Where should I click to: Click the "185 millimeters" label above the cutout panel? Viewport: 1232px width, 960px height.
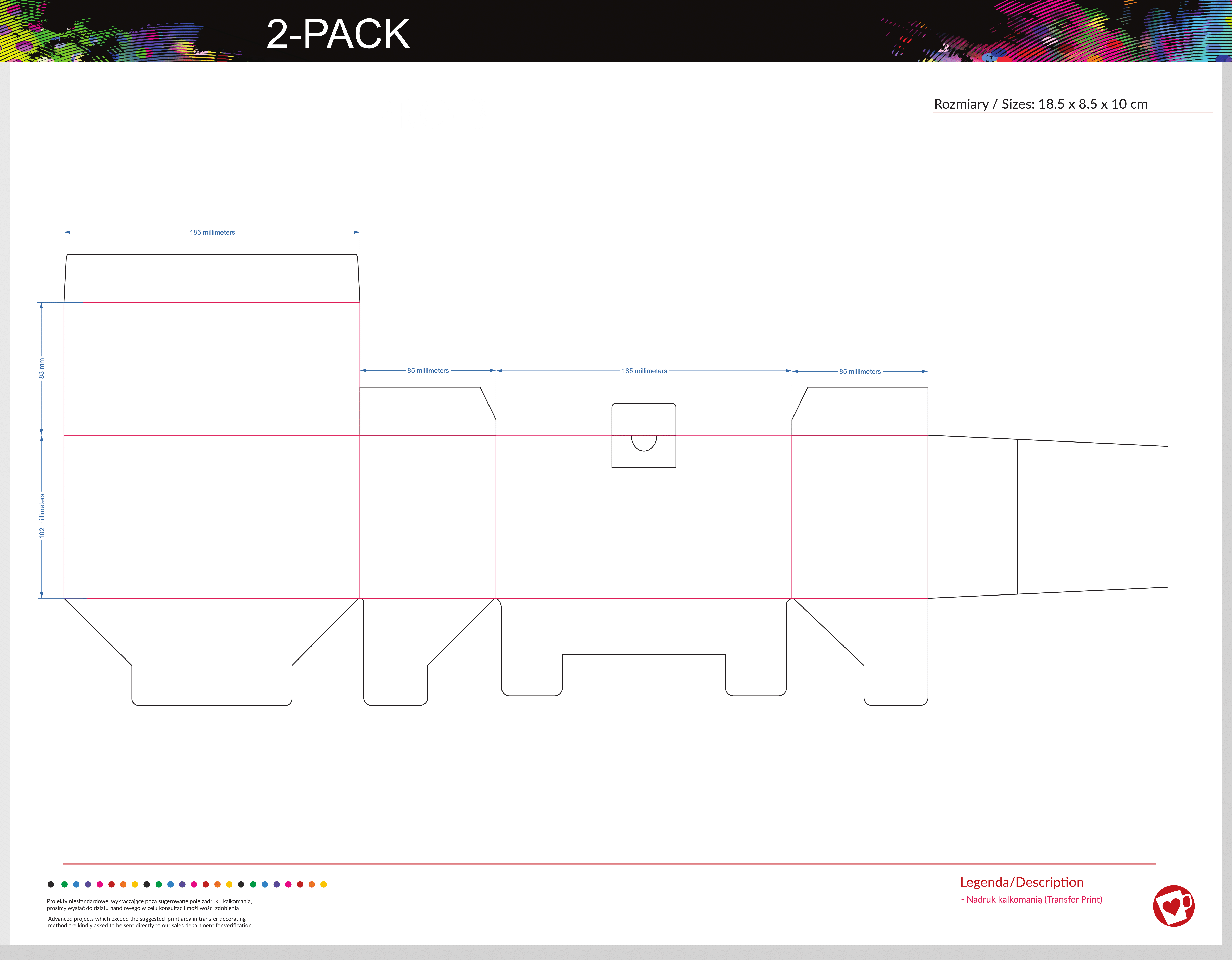(644, 371)
